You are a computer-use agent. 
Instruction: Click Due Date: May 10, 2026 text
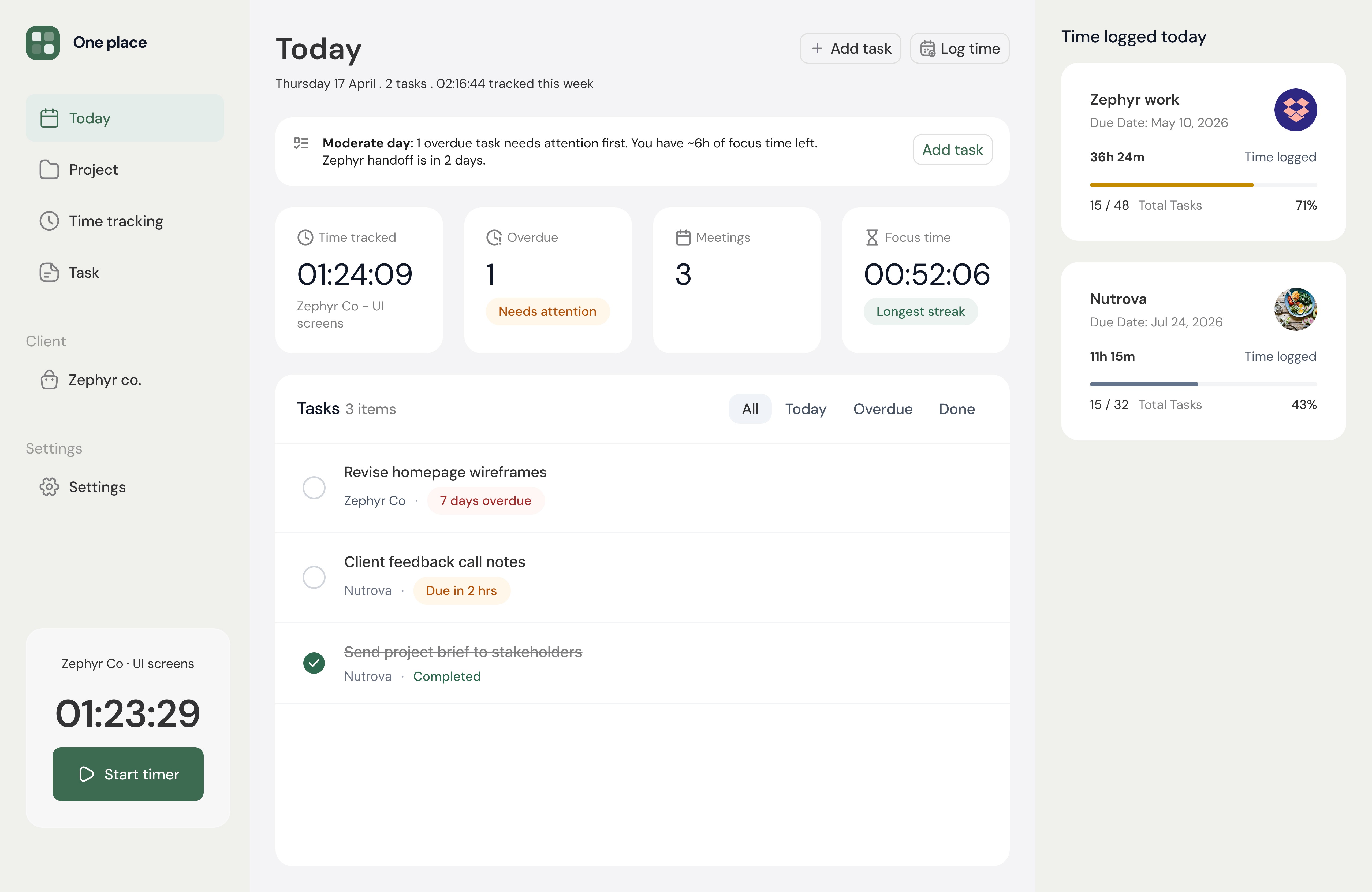tap(1159, 123)
